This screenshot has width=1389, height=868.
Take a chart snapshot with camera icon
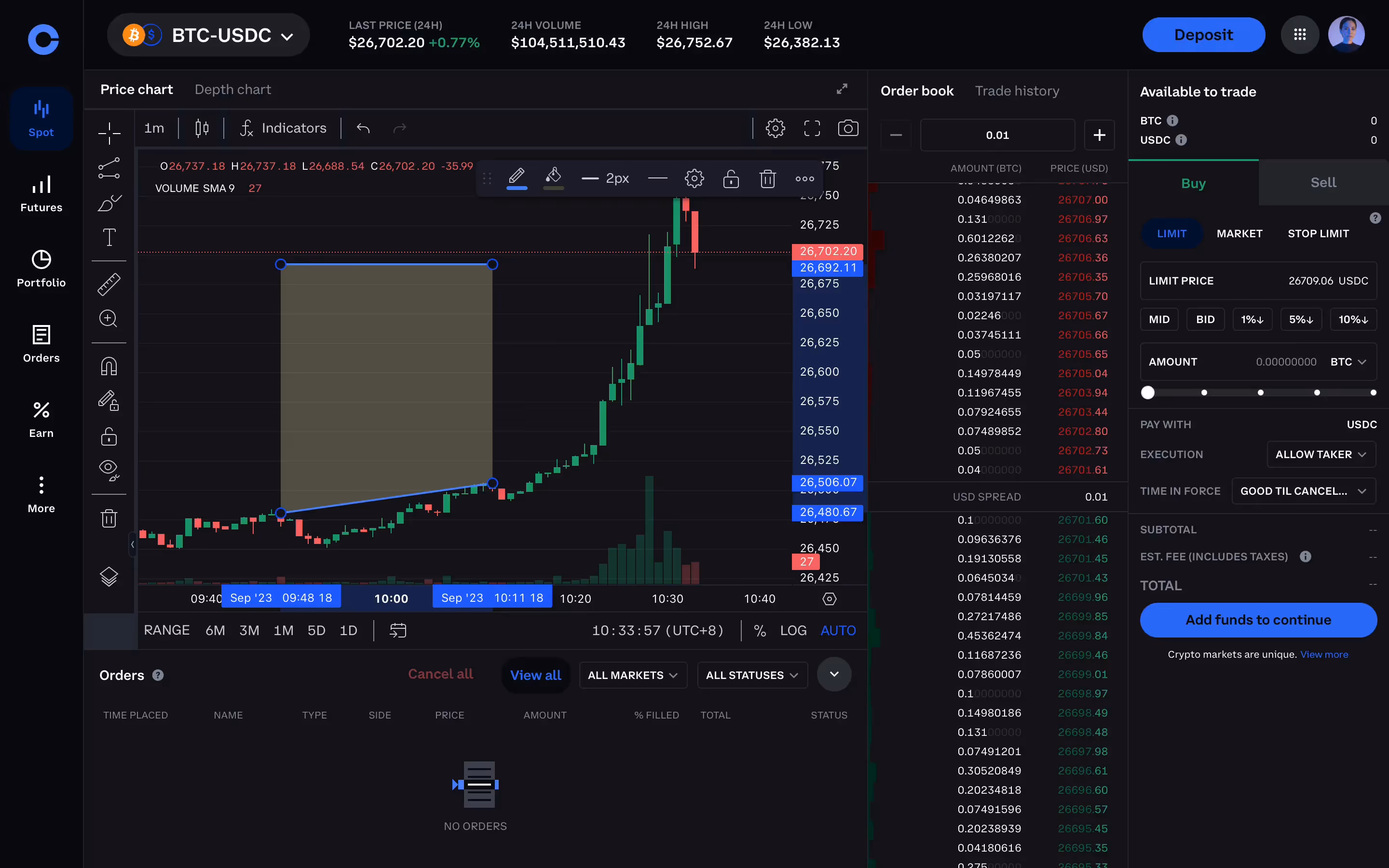(x=848, y=128)
